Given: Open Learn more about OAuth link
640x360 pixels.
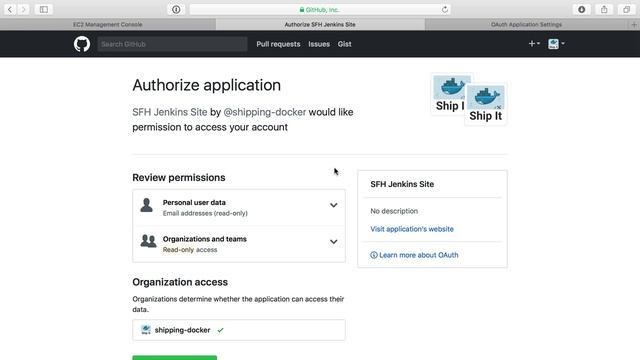Looking at the screenshot, I should pos(418,255).
